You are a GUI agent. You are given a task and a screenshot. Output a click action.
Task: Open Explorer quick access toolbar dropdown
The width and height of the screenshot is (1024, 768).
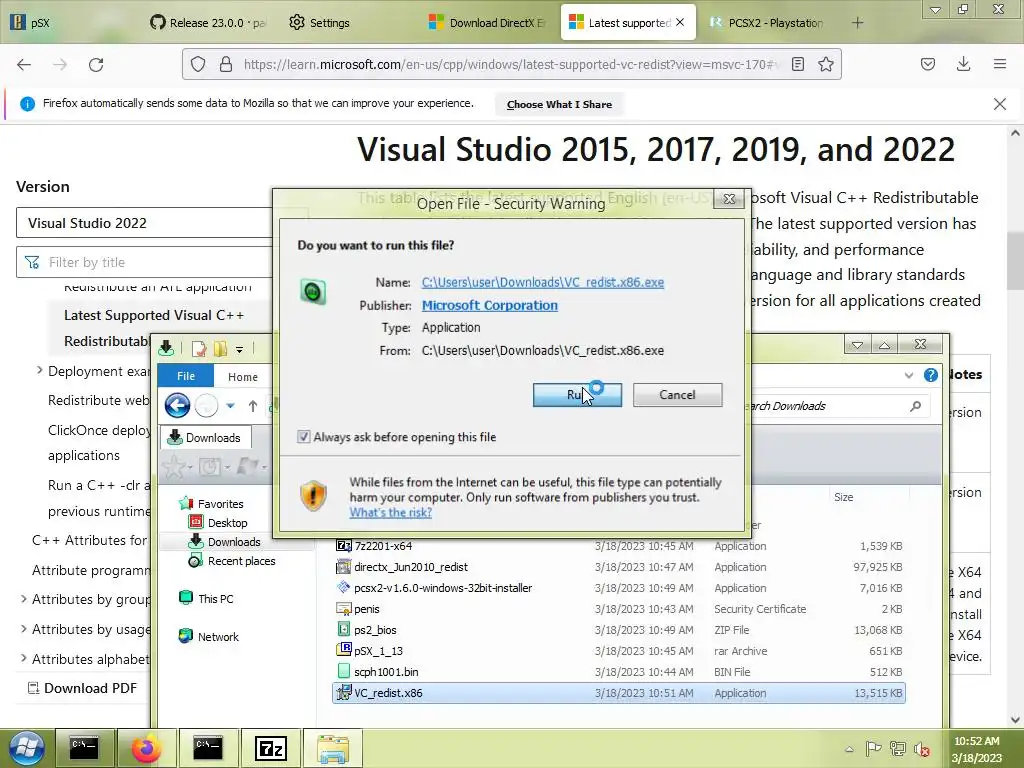point(240,349)
